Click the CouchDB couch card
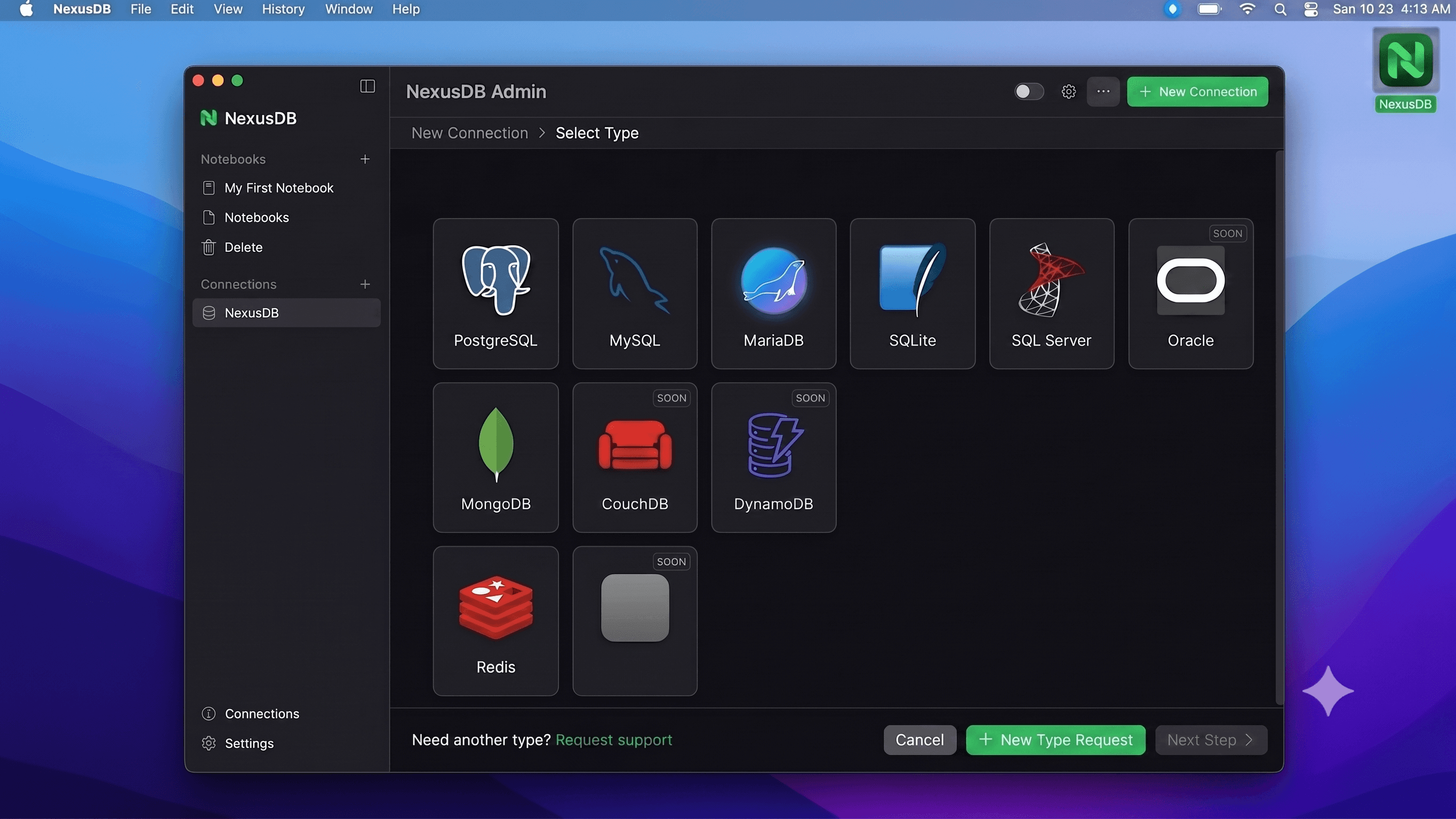This screenshot has width=1456, height=819. [x=634, y=457]
